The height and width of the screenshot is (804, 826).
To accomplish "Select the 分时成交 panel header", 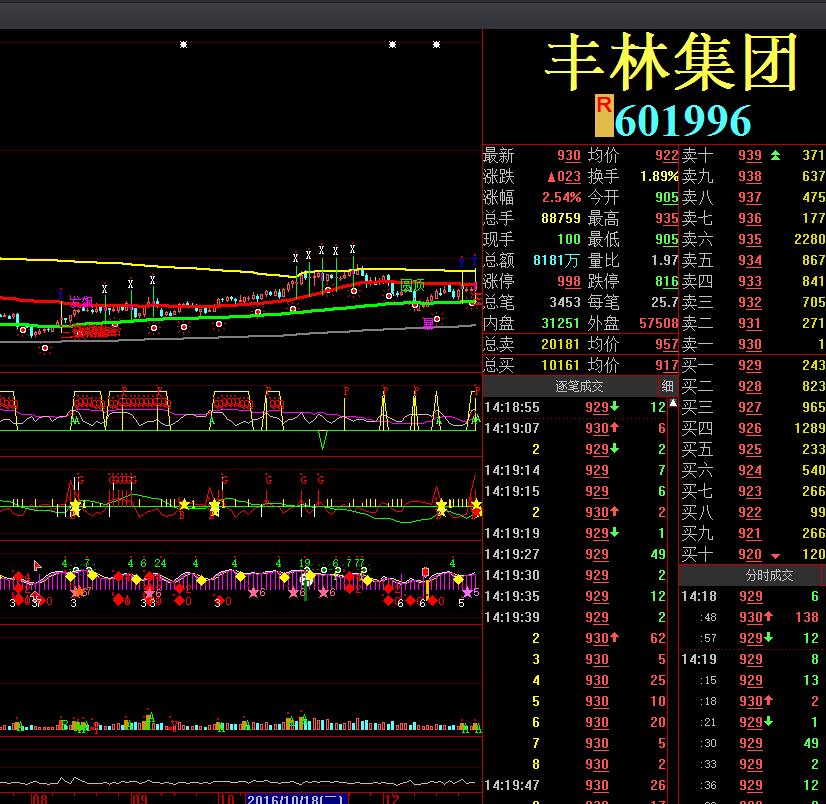I will (770, 575).
